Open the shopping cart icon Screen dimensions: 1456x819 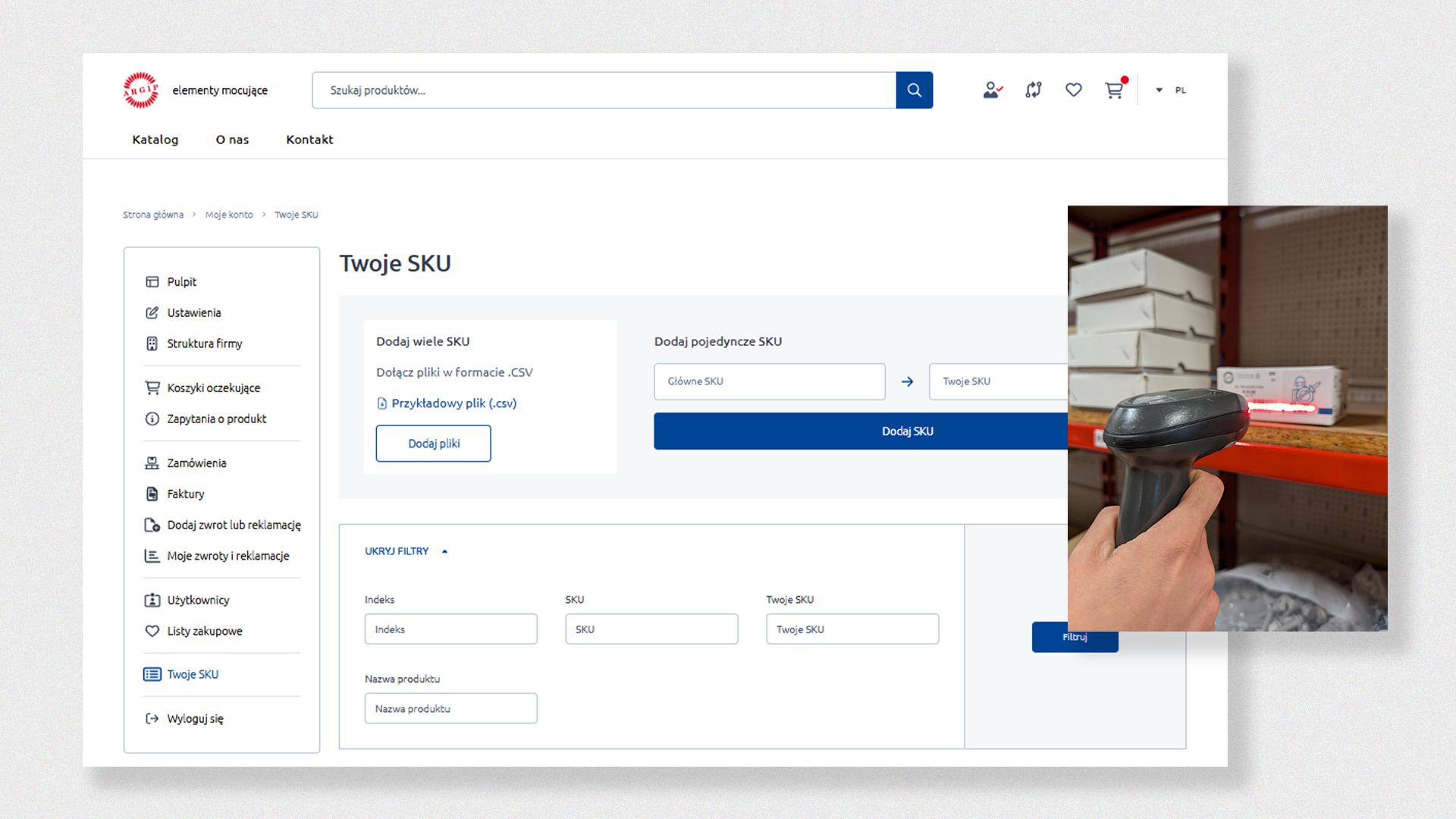1113,90
